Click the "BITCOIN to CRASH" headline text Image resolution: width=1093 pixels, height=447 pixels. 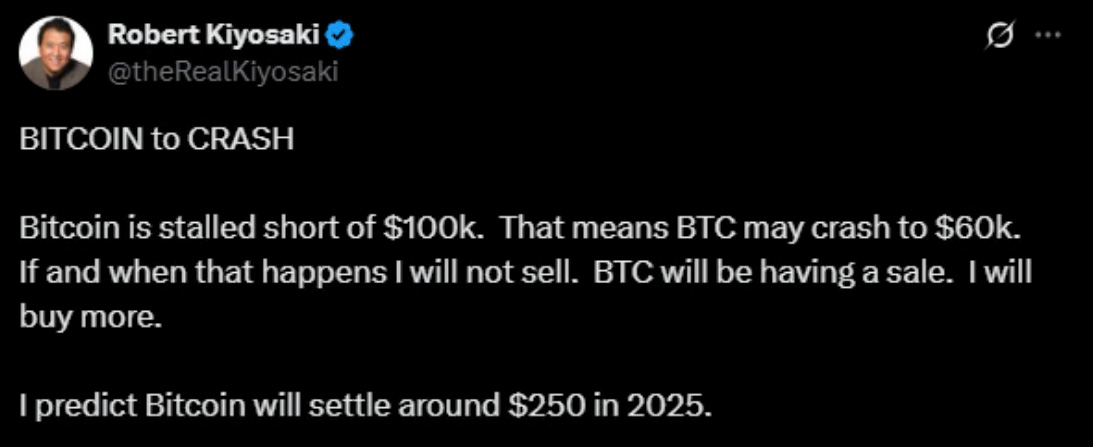(x=157, y=139)
